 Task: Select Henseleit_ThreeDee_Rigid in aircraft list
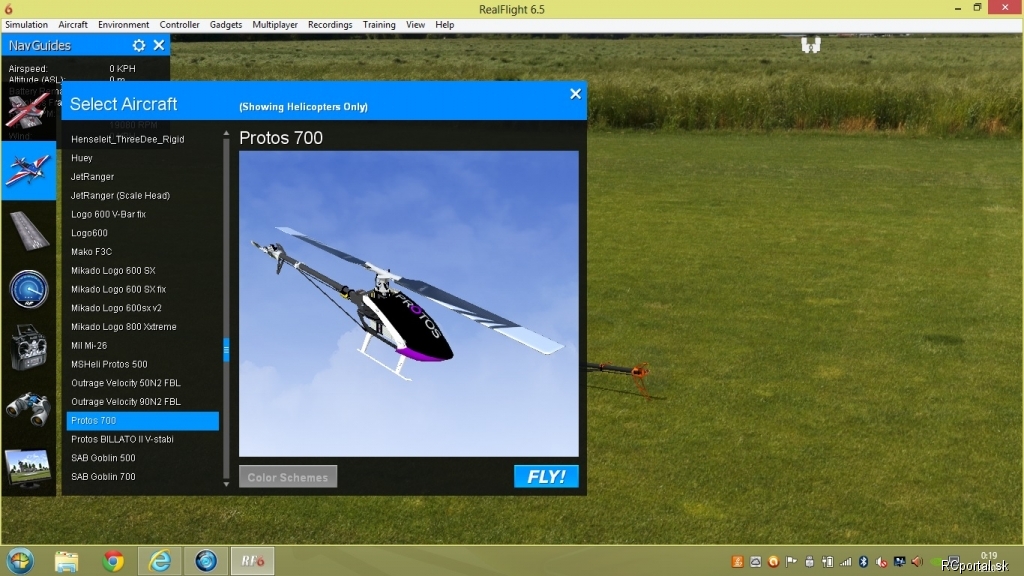coord(142,139)
